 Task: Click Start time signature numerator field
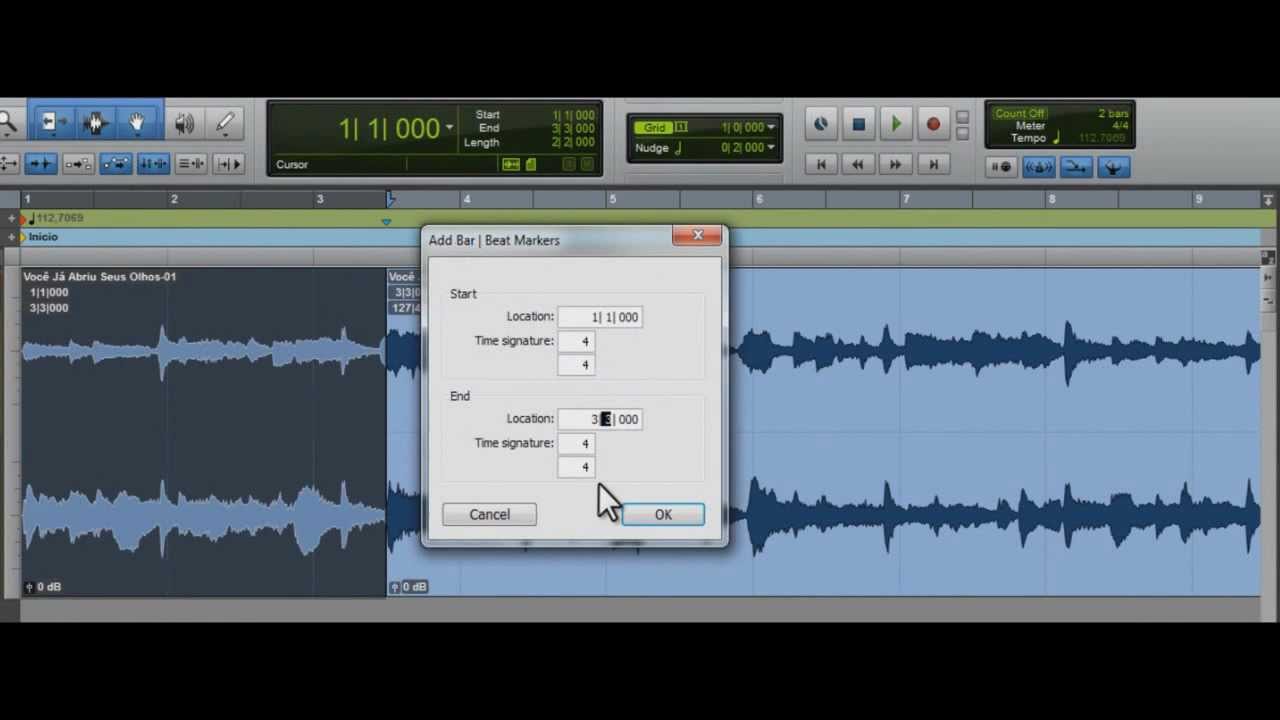coord(576,341)
